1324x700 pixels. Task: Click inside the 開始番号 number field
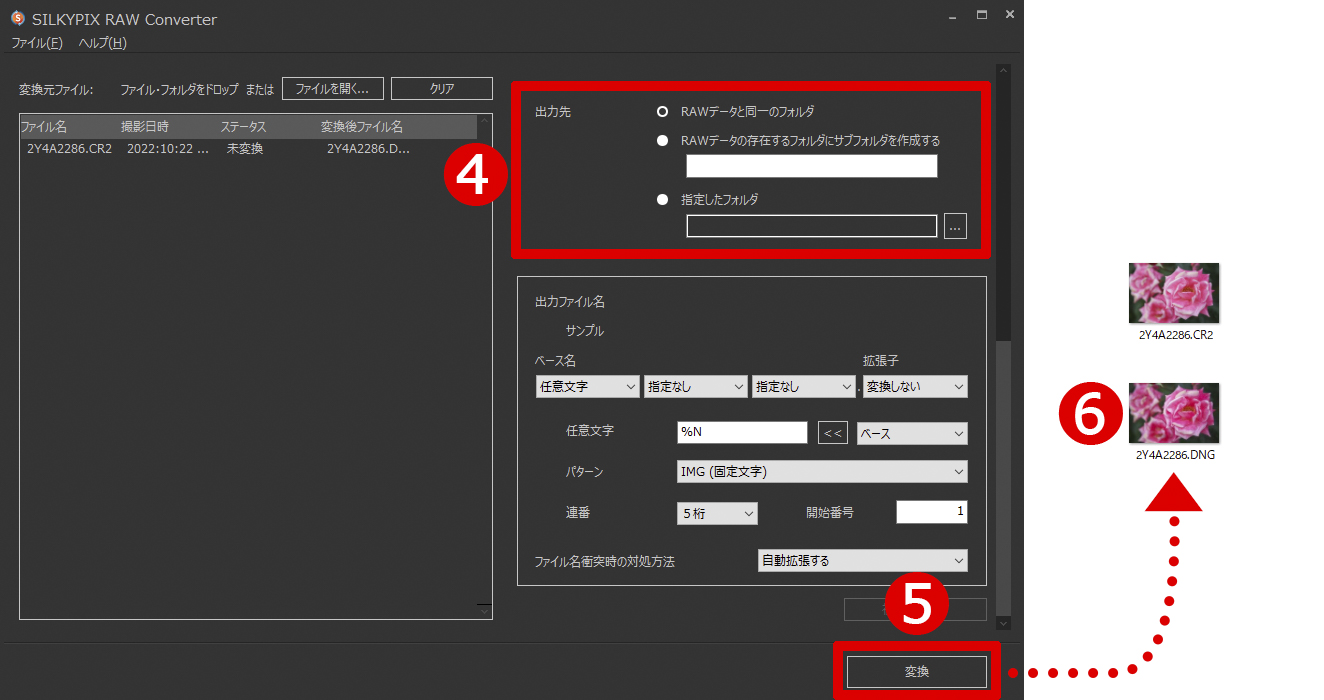[x=931, y=512]
